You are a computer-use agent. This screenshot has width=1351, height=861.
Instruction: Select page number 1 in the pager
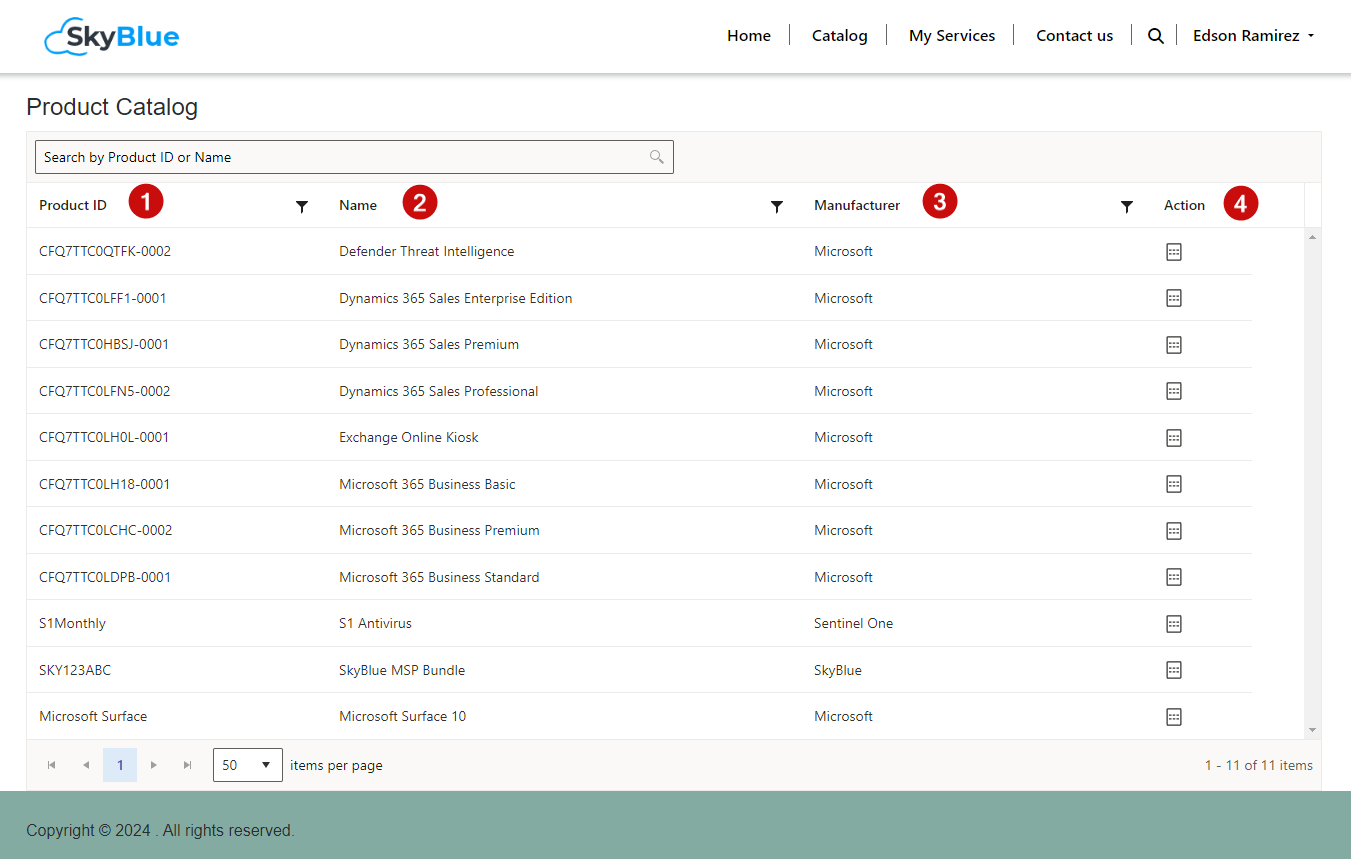click(120, 765)
